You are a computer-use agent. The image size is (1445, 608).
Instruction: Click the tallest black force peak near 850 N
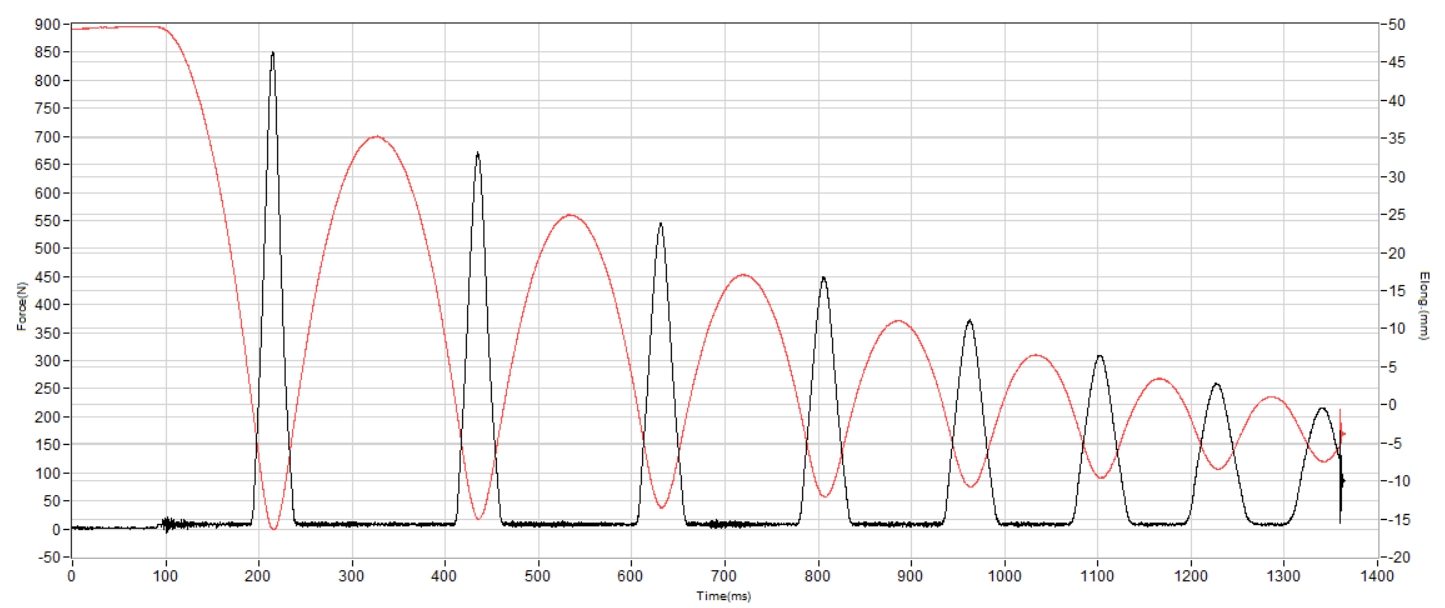click(x=272, y=54)
